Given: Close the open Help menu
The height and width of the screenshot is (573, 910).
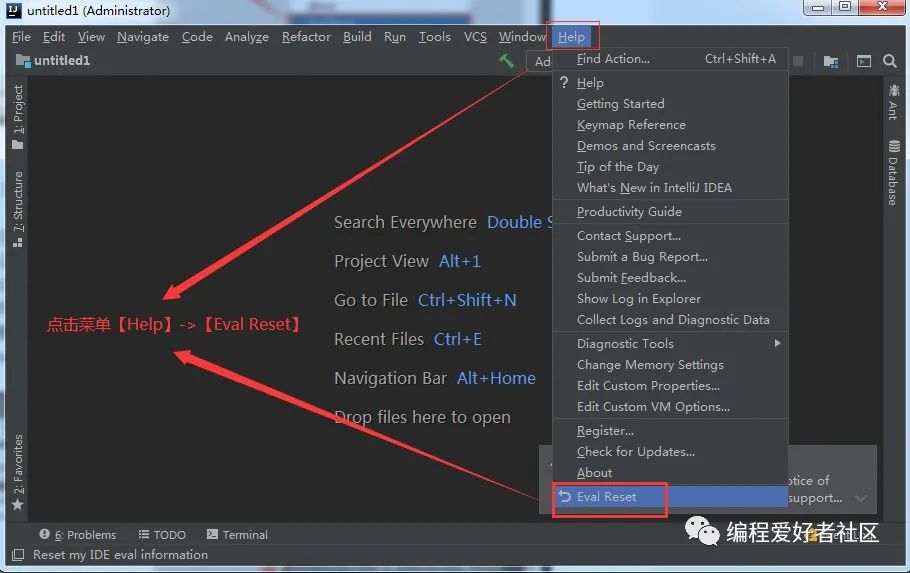Looking at the screenshot, I should tap(571, 37).
